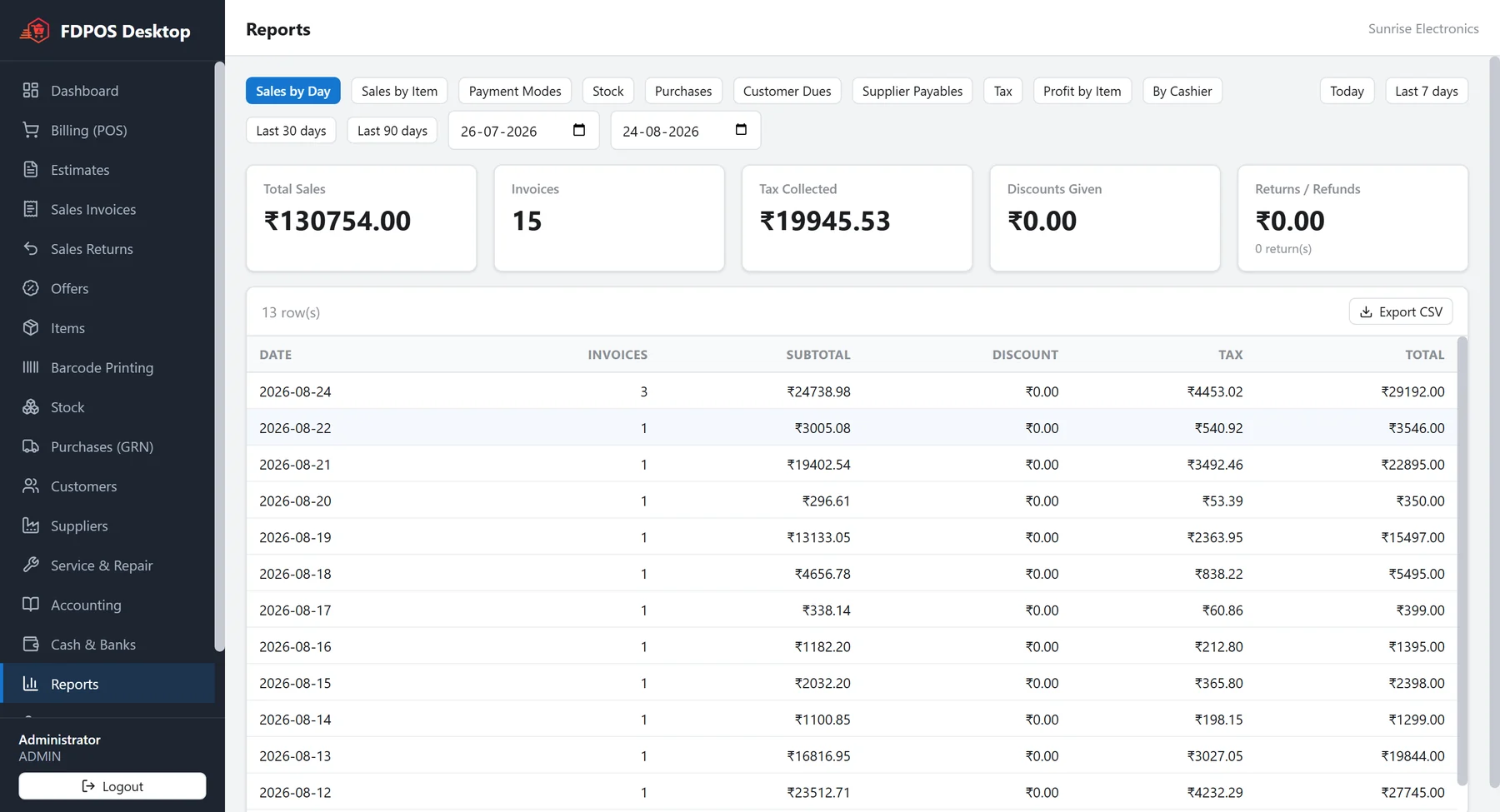This screenshot has width=1500, height=812.
Task: Click the Stock boxes icon
Action: pos(31,406)
